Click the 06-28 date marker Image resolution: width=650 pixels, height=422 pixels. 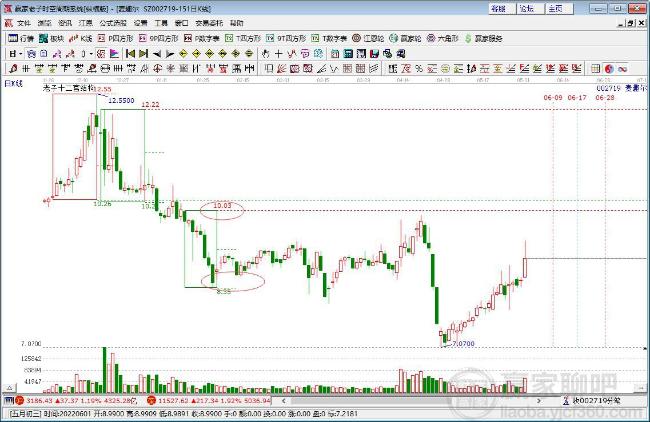[x=605, y=97]
